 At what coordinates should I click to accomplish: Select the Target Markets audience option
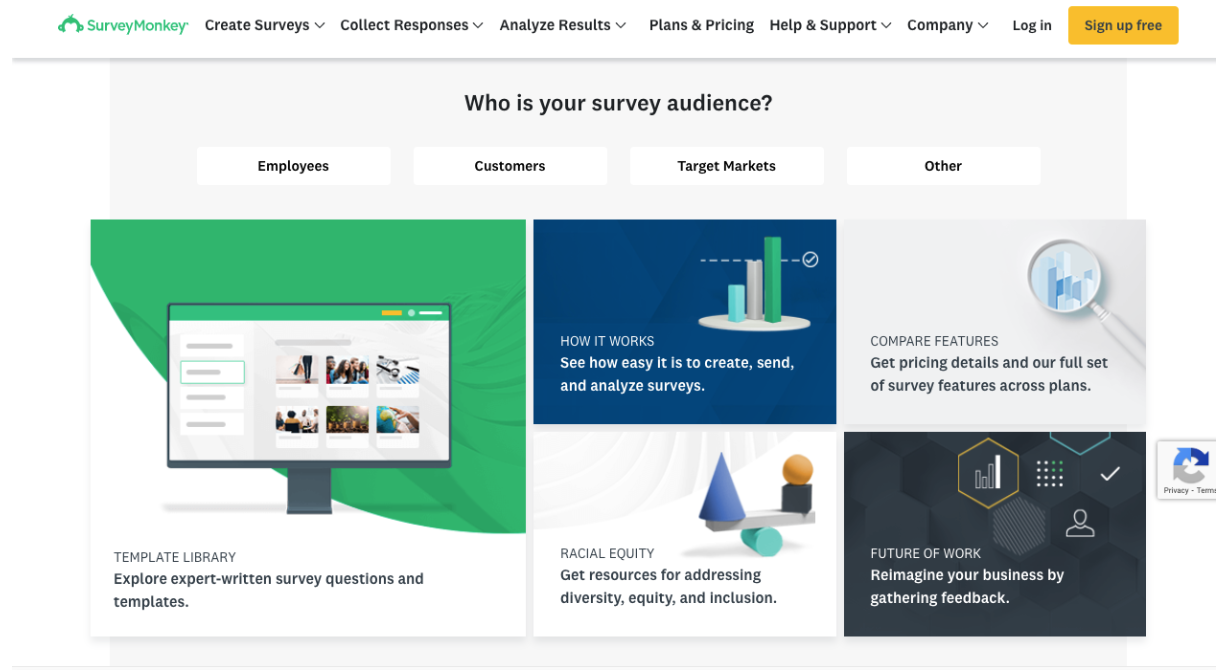pyautogui.click(x=727, y=166)
